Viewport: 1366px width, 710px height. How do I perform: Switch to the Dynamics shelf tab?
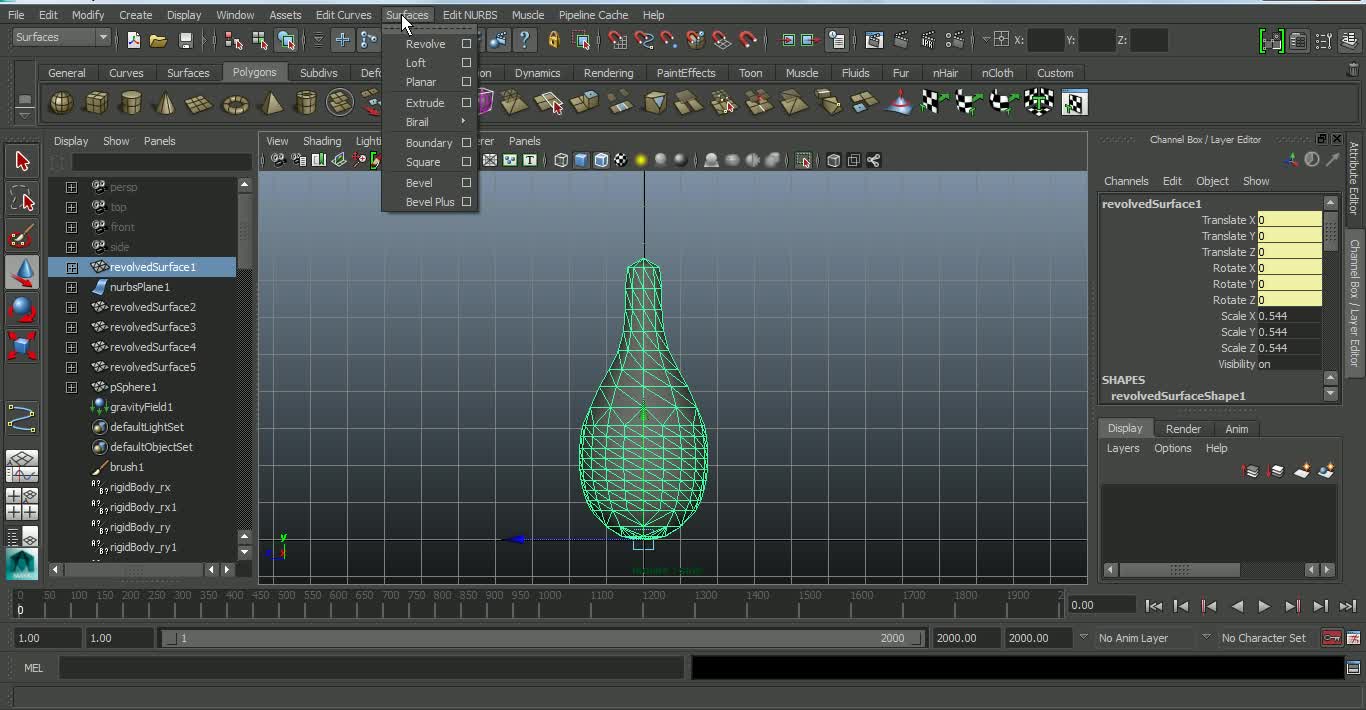tap(537, 73)
